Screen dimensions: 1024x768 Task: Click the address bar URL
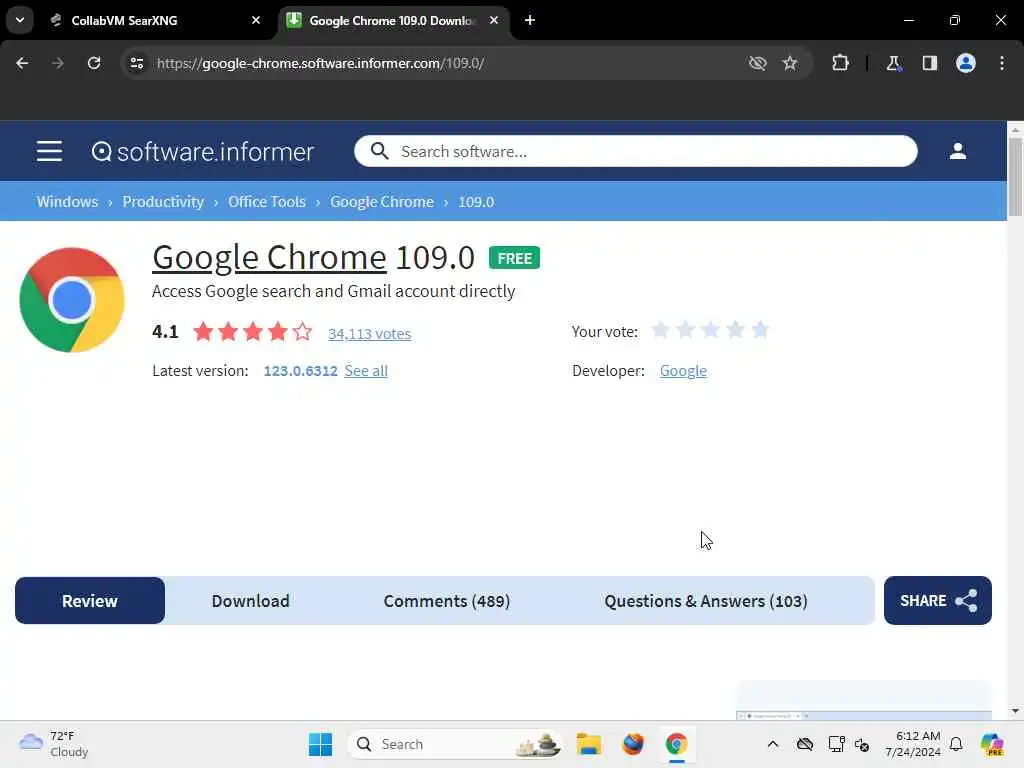coord(320,63)
